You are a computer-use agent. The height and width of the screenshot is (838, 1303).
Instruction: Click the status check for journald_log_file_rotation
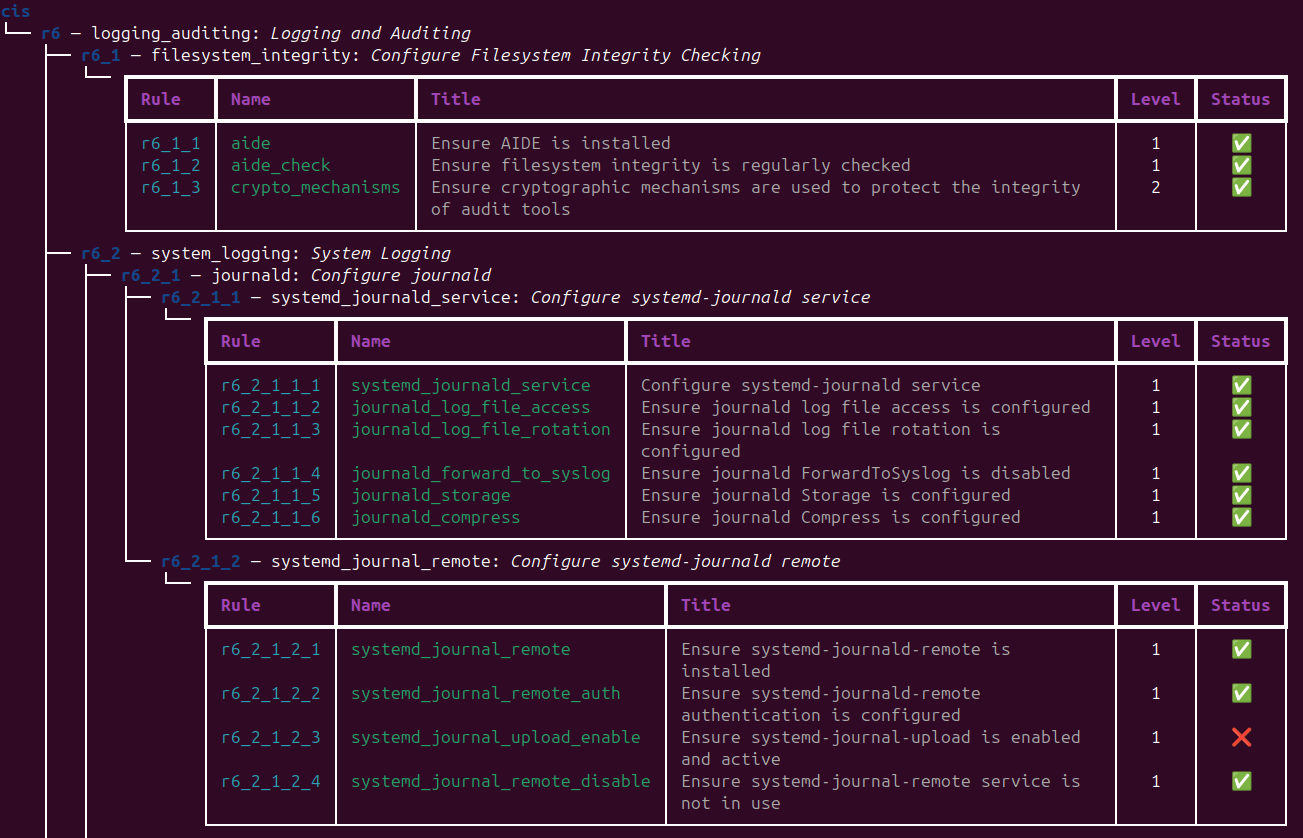coord(1241,429)
